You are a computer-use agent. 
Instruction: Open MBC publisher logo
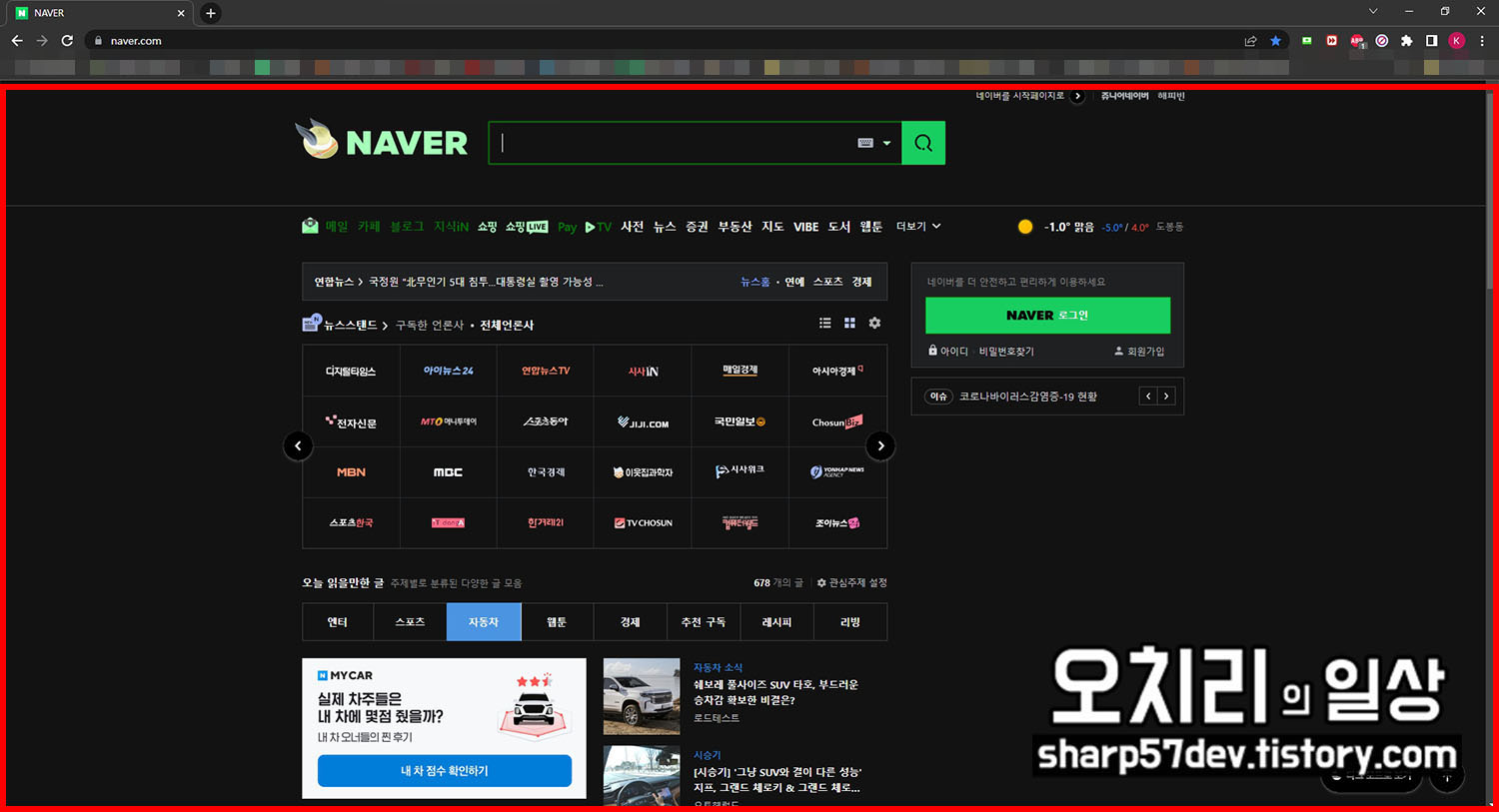click(x=448, y=472)
